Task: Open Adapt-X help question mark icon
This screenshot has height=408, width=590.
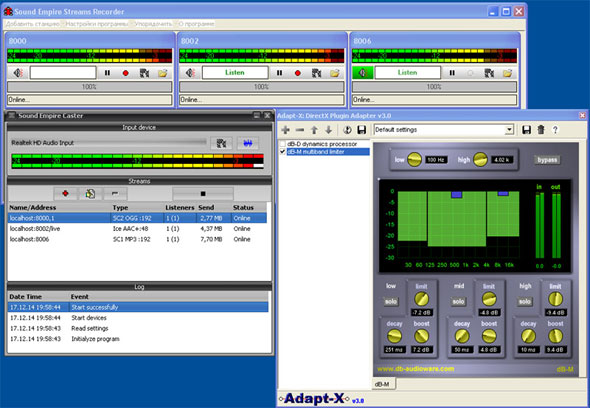Action: pyautogui.click(x=555, y=130)
